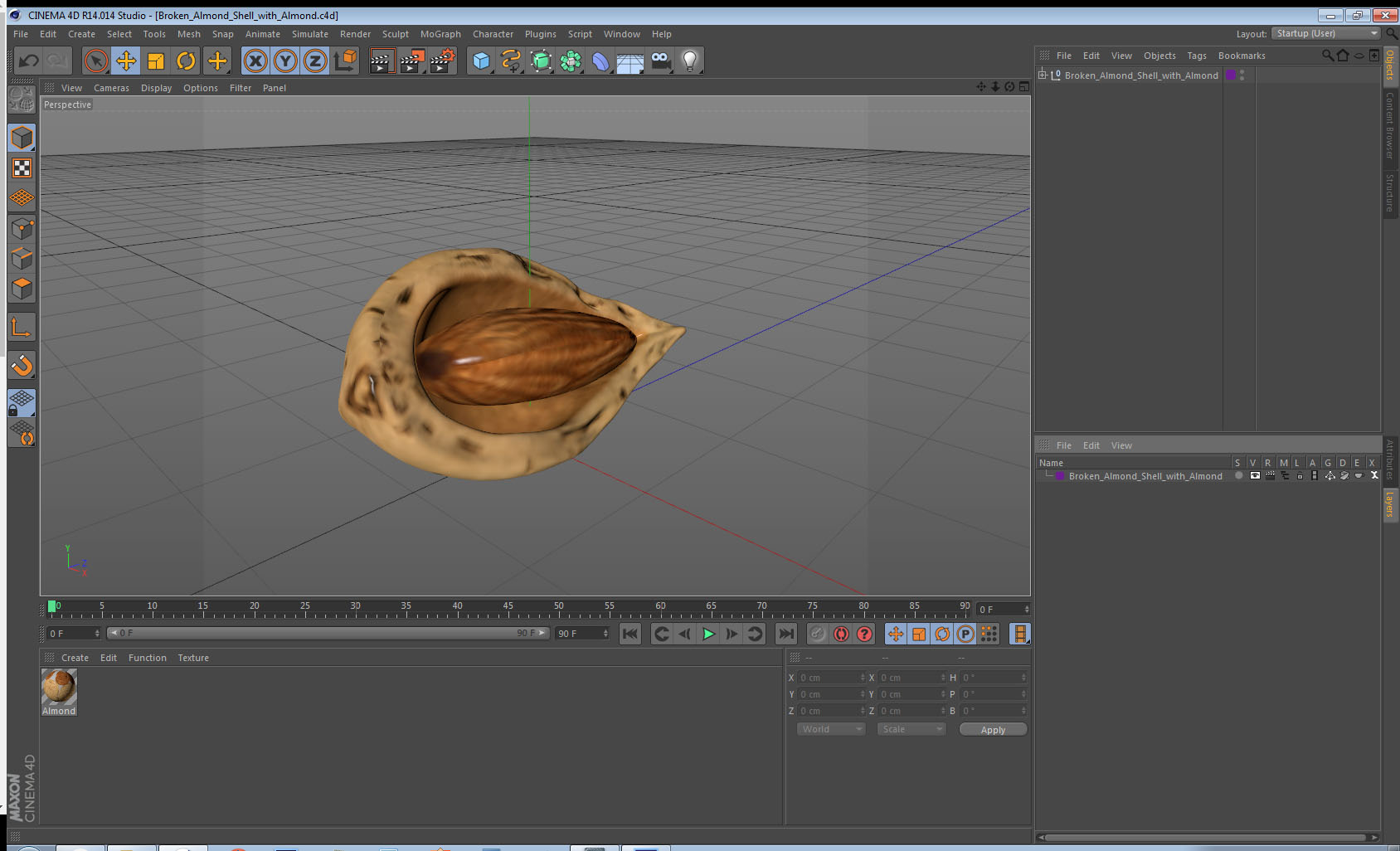
Task: Click the purple layer color swatch in Objects
Action: (1231, 75)
